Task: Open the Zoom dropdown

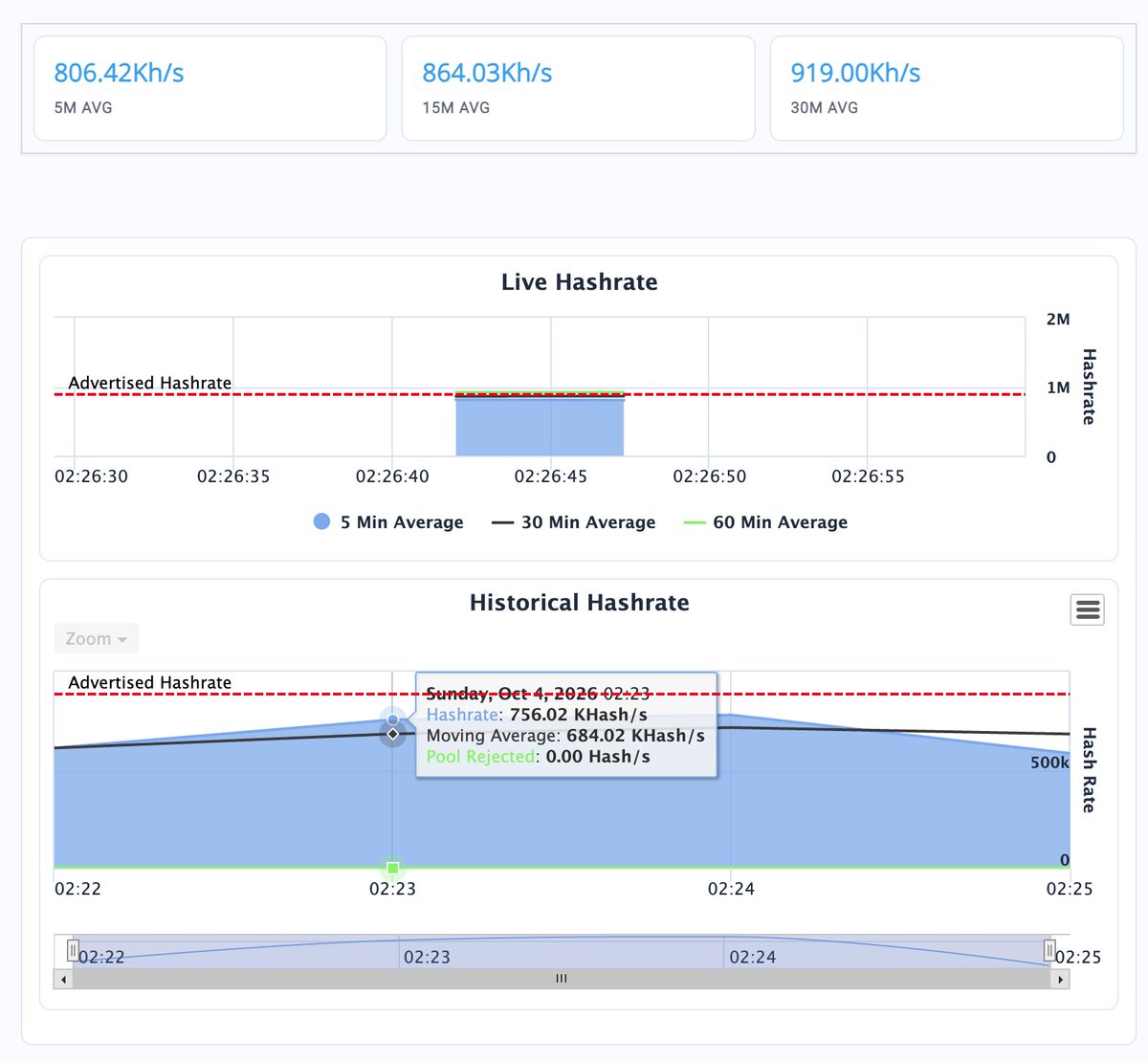Action: click(97, 638)
